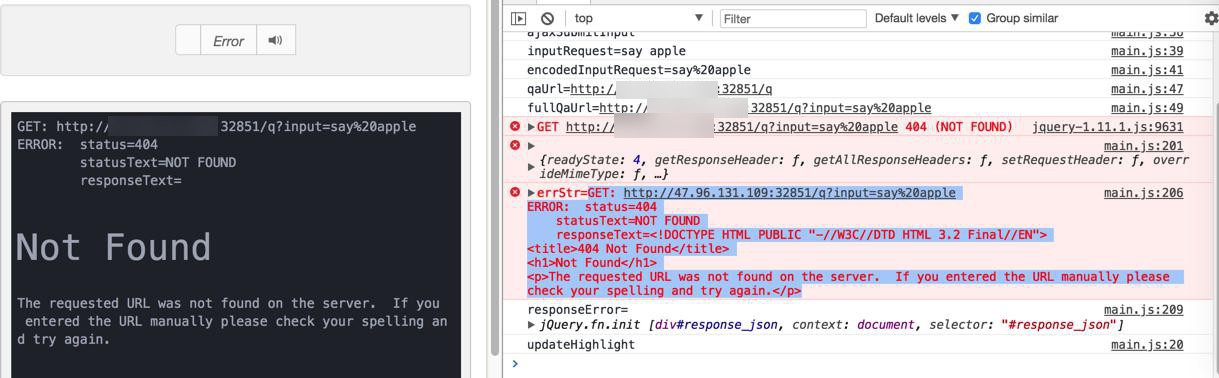
Task: Open the 'top' context dropdown
Action: (640, 18)
